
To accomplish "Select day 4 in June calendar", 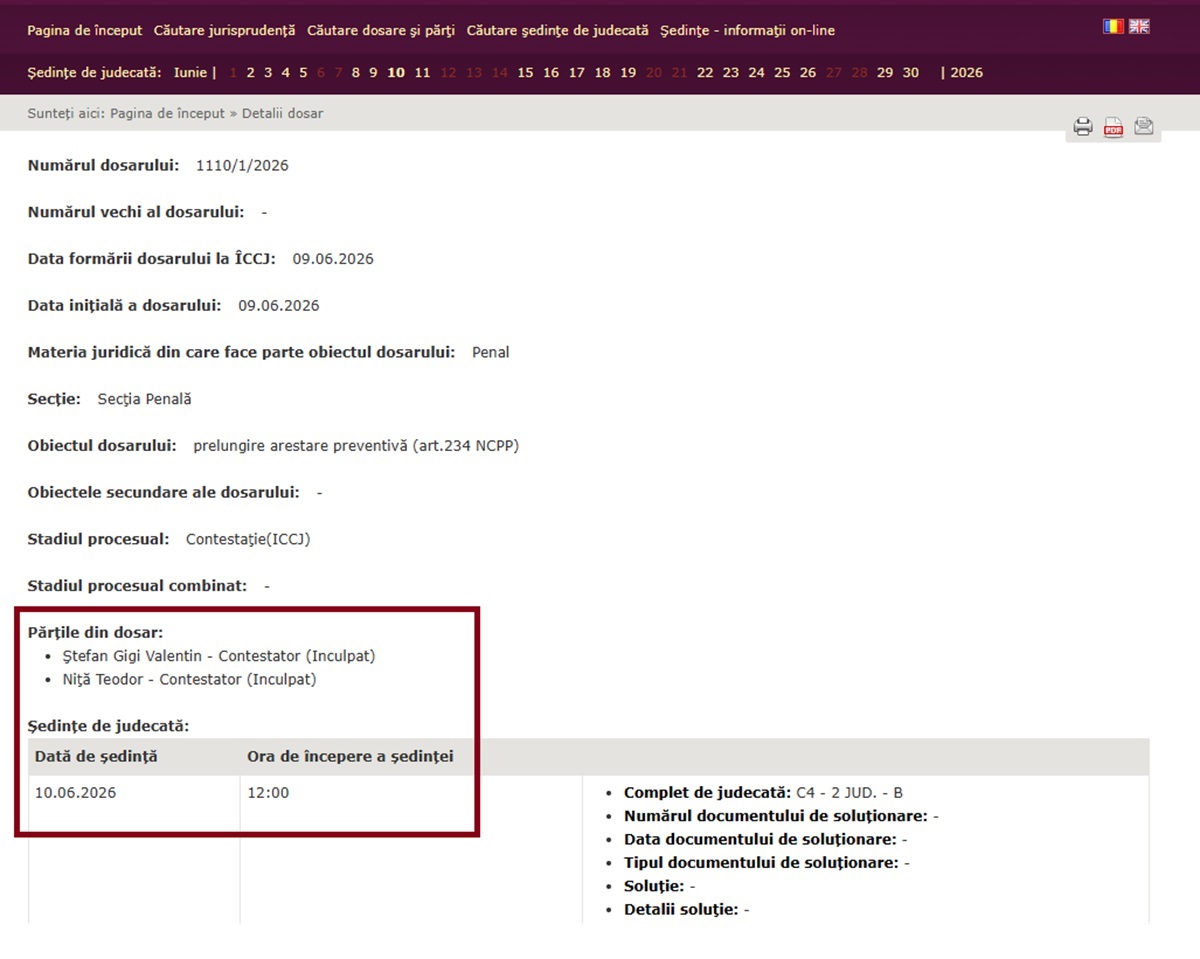I will point(285,73).
